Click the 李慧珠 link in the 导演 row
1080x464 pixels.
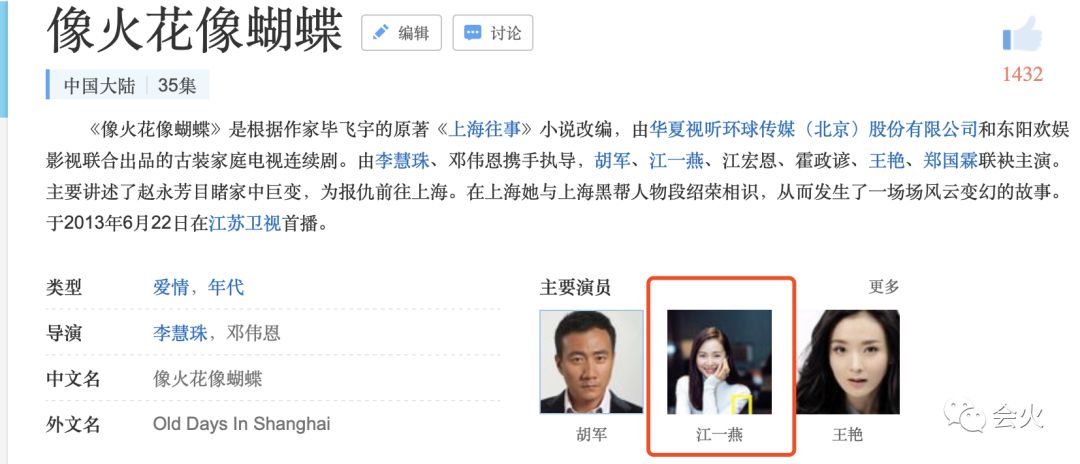pos(180,334)
